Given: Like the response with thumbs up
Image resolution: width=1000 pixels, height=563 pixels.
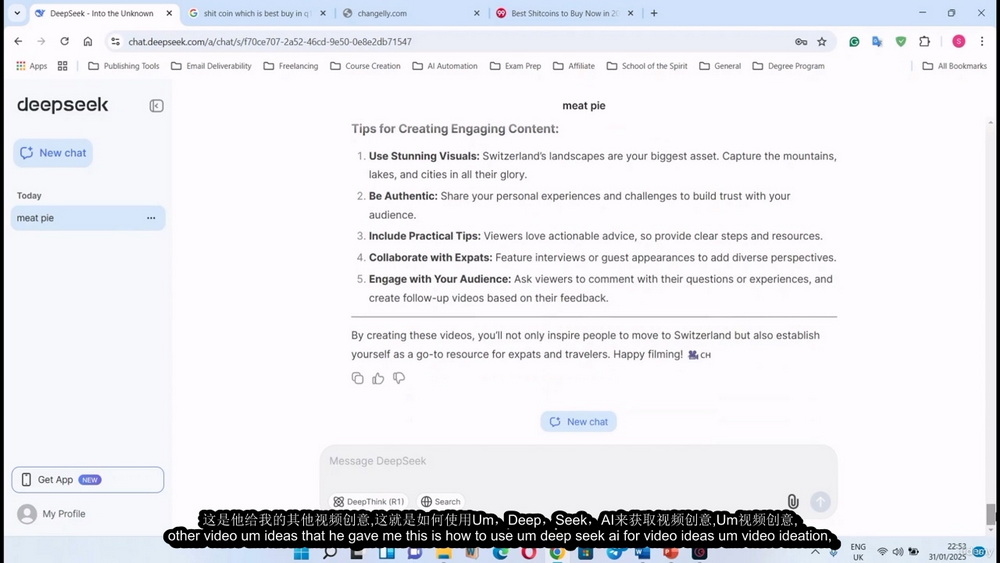Looking at the screenshot, I should [x=378, y=378].
